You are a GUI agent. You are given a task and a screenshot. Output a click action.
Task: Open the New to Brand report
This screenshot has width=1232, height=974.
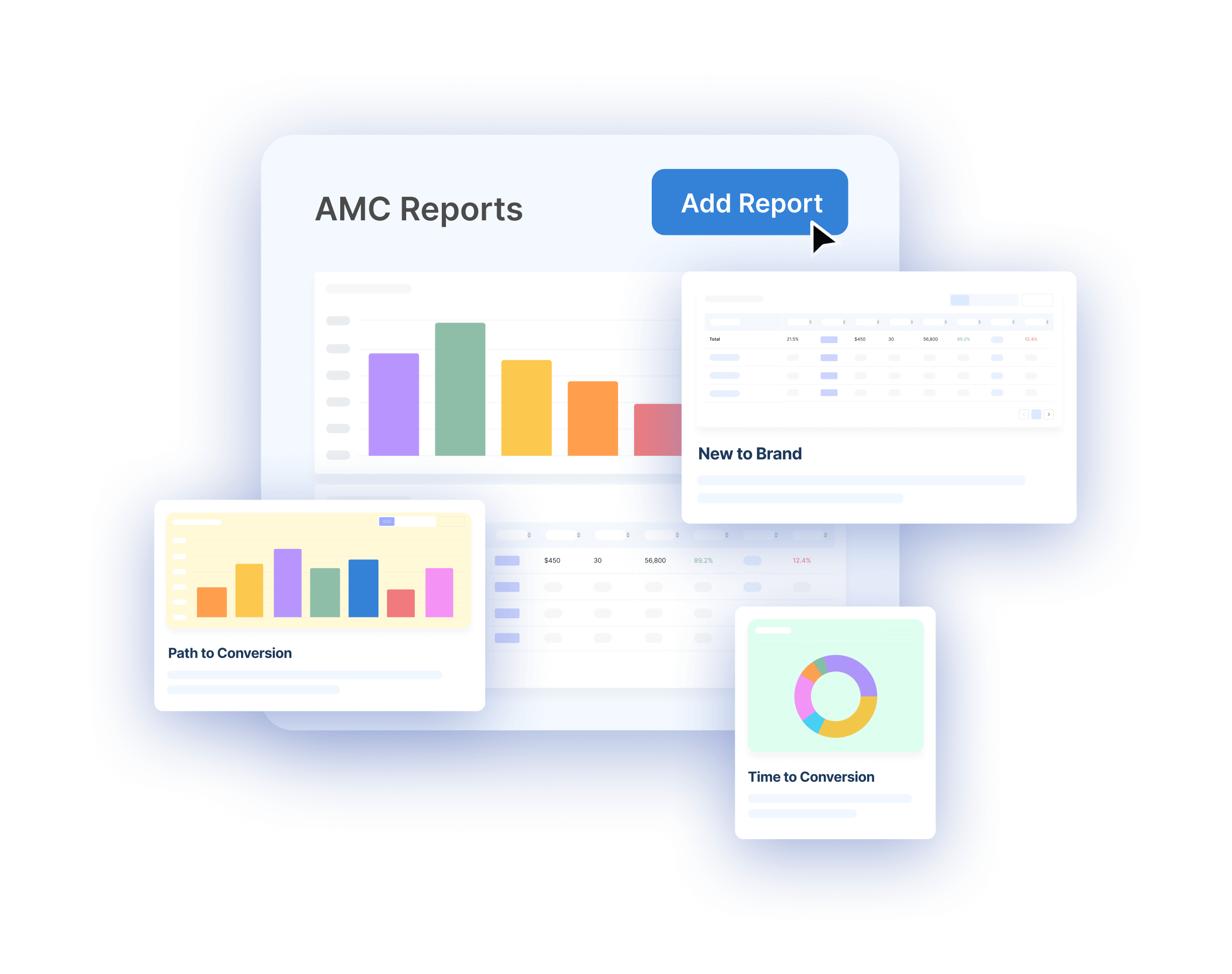pyautogui.click(x=751, y=452)
